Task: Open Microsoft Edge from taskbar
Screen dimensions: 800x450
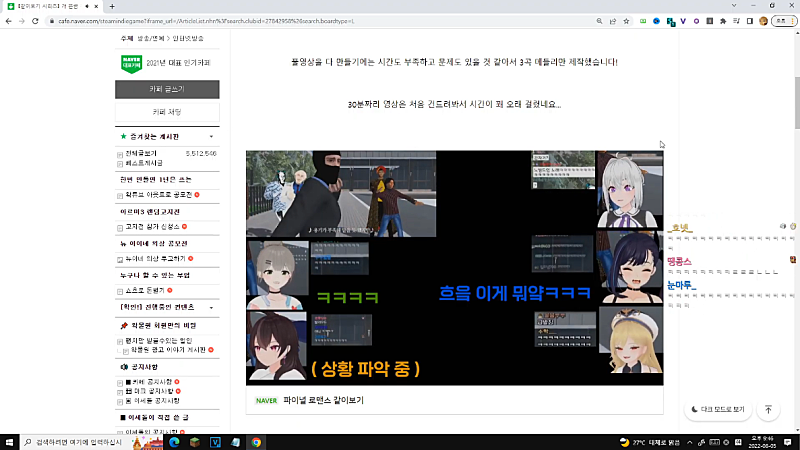Action: coord(172,441)
